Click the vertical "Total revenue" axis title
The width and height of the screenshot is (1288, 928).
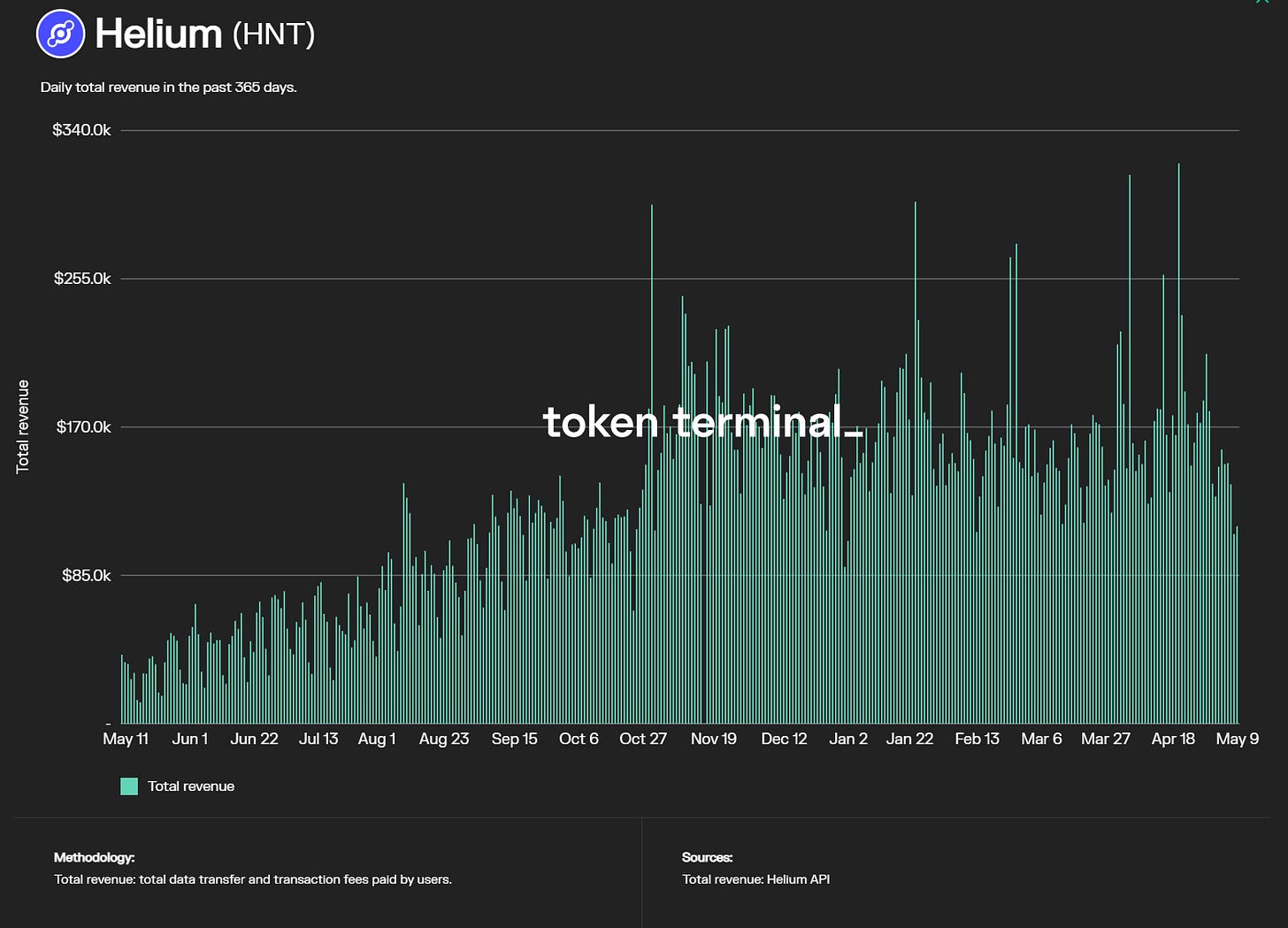click(x=23, y=426)
